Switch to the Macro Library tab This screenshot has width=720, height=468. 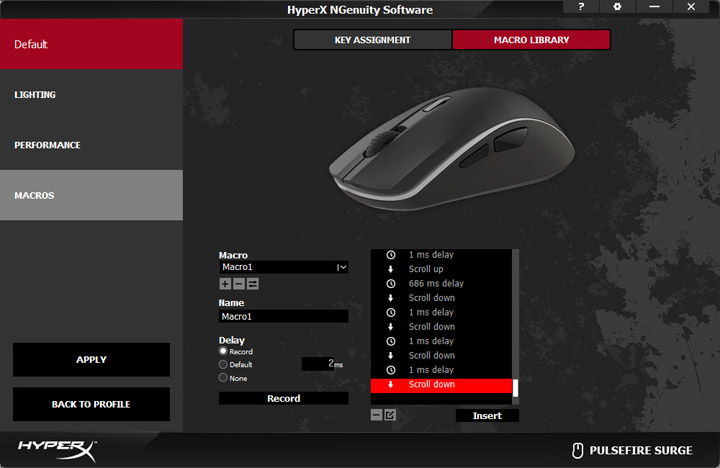pyautogui.click(x=531, y=40)
